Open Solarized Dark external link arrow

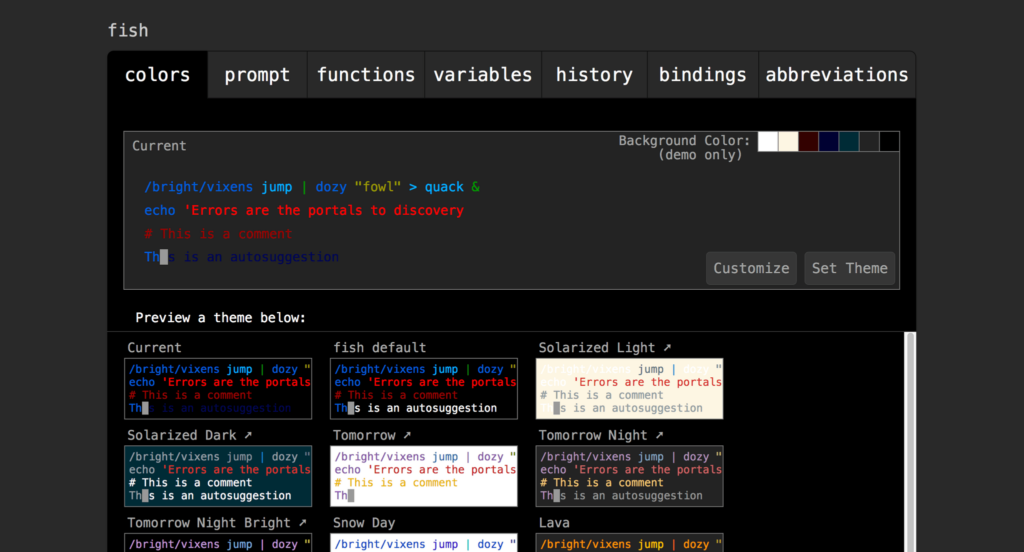point(248,435)
